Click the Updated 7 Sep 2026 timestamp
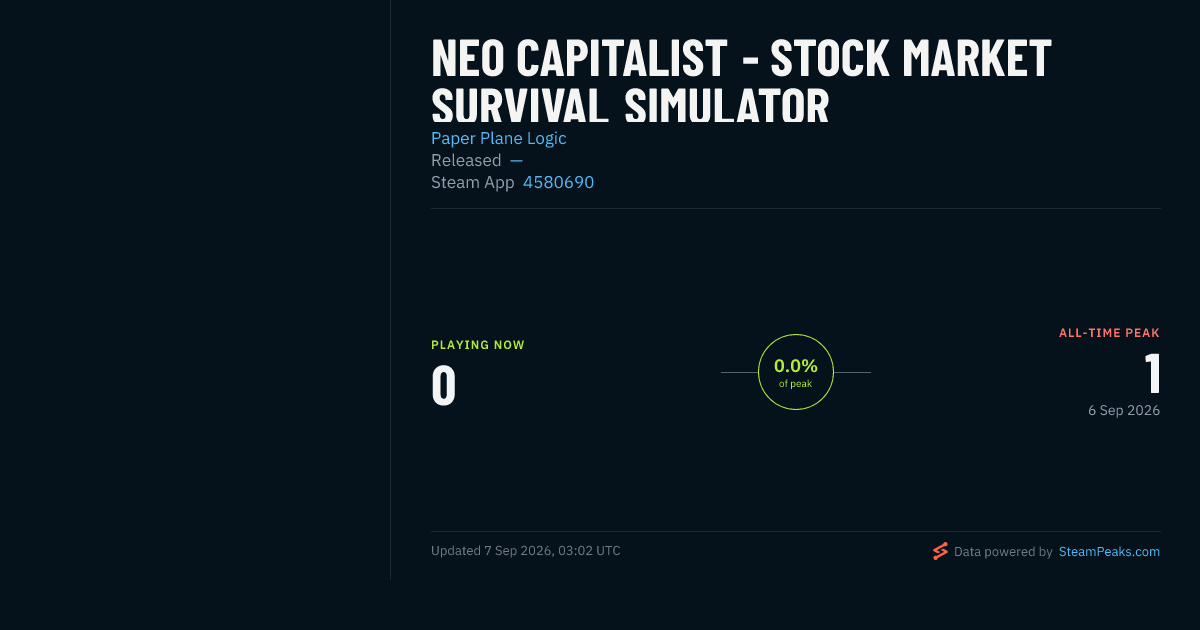The width and height of the screenshot is (1200, 630). tap(526, 551)
